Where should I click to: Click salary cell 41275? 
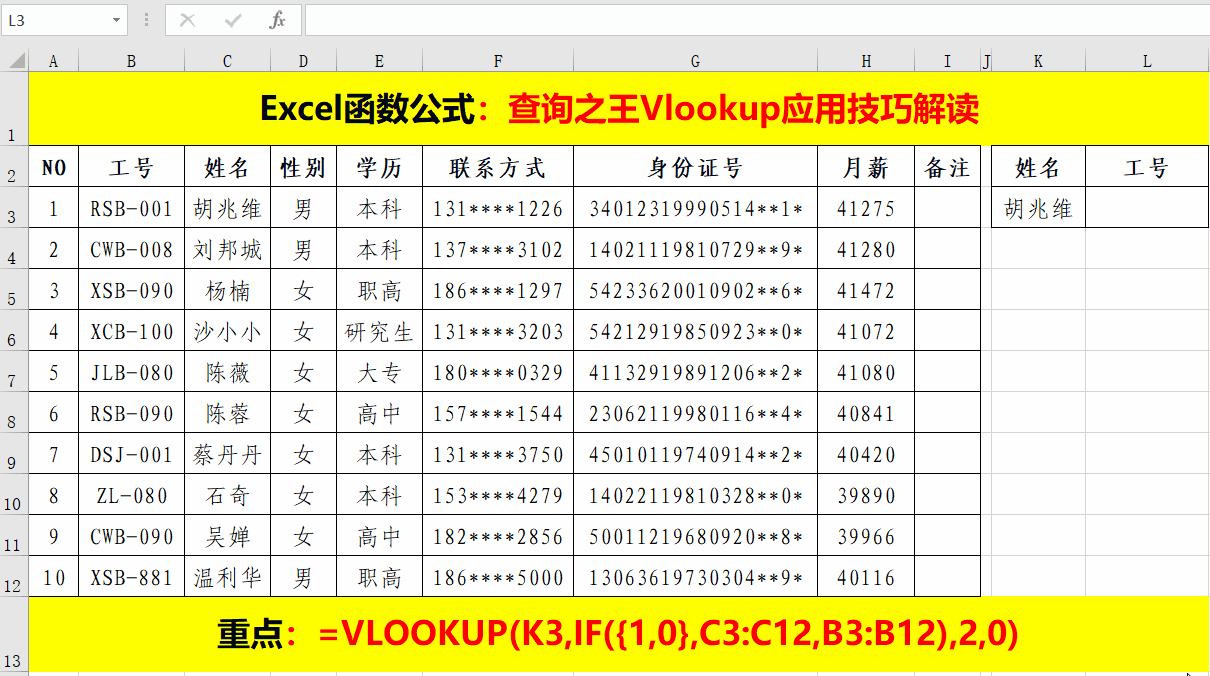point(866,208)
